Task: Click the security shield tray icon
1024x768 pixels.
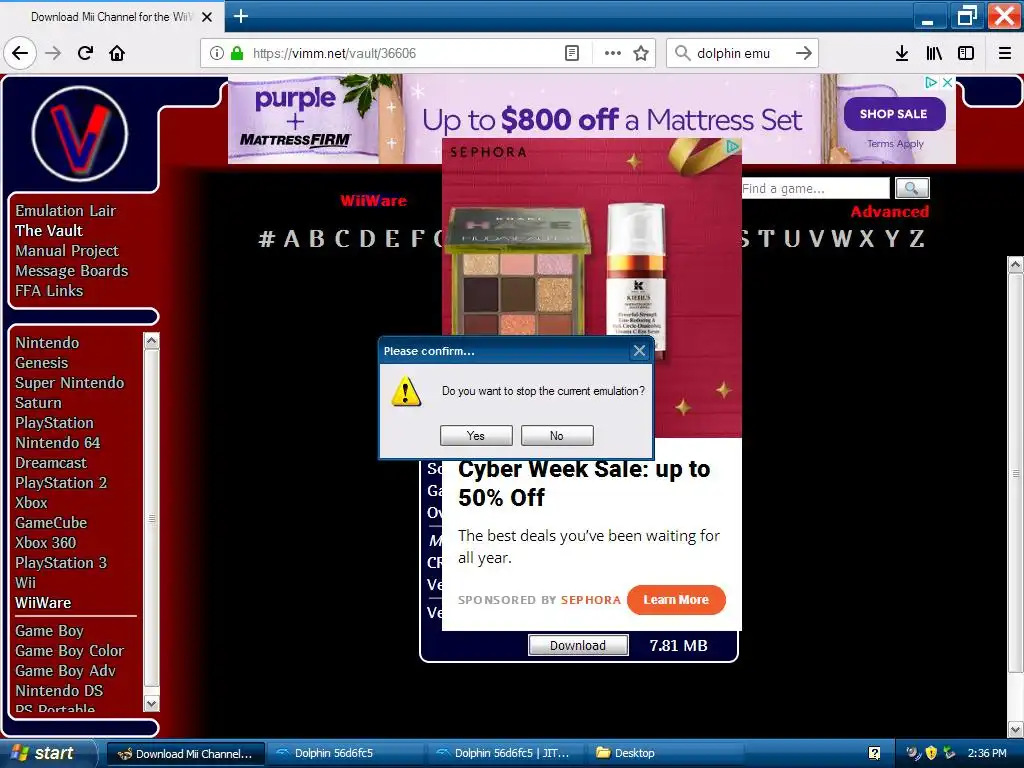Action: coord(931,753)
